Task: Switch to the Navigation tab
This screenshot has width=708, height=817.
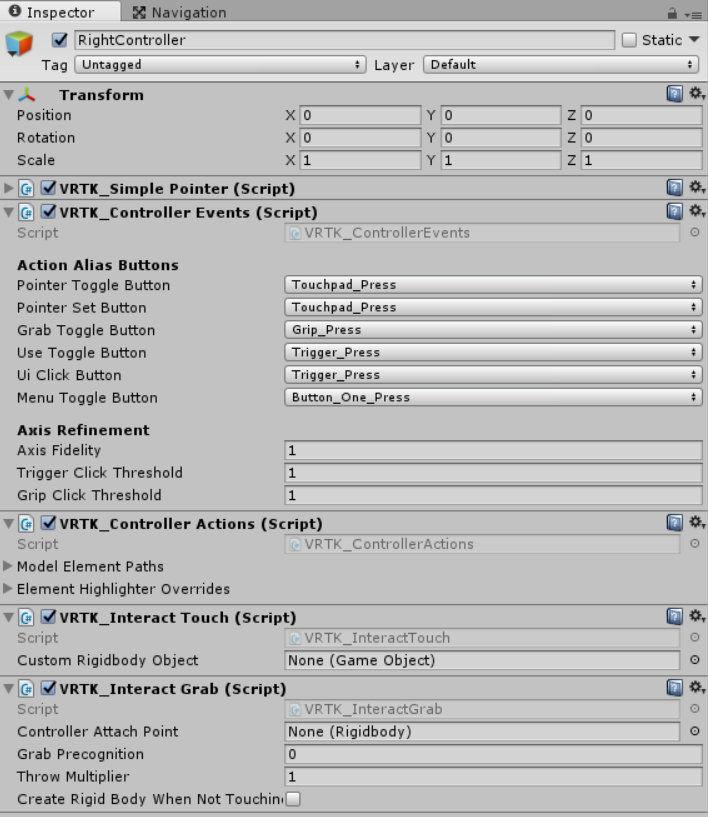Action: click(179, 12)
